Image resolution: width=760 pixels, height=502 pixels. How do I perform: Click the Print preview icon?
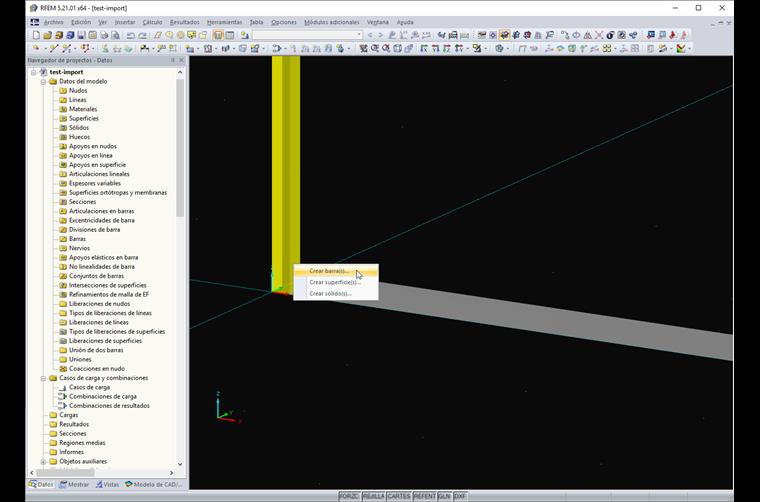(x=115, y=35)
